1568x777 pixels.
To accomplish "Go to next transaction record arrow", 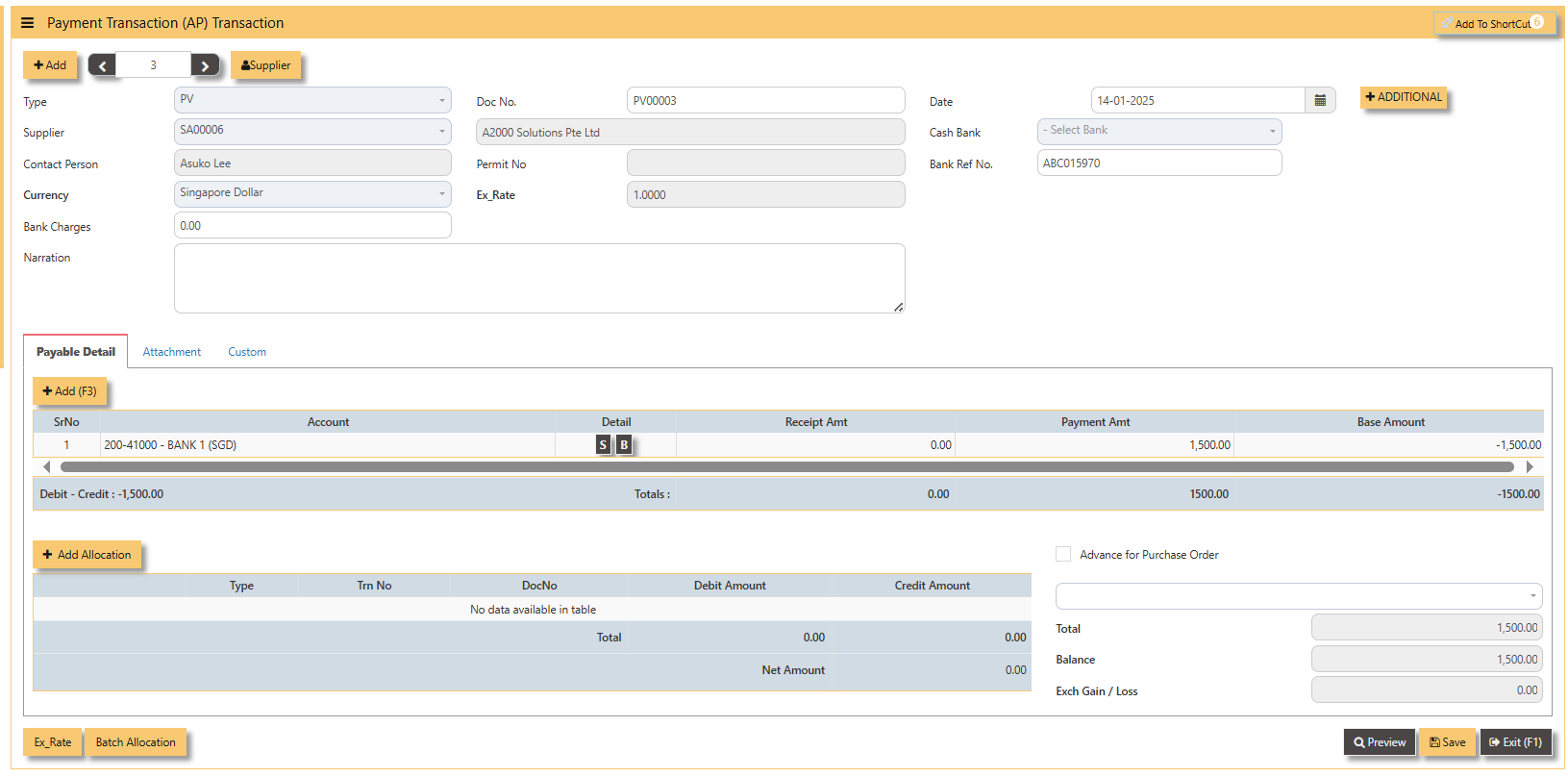I will 205,65.
